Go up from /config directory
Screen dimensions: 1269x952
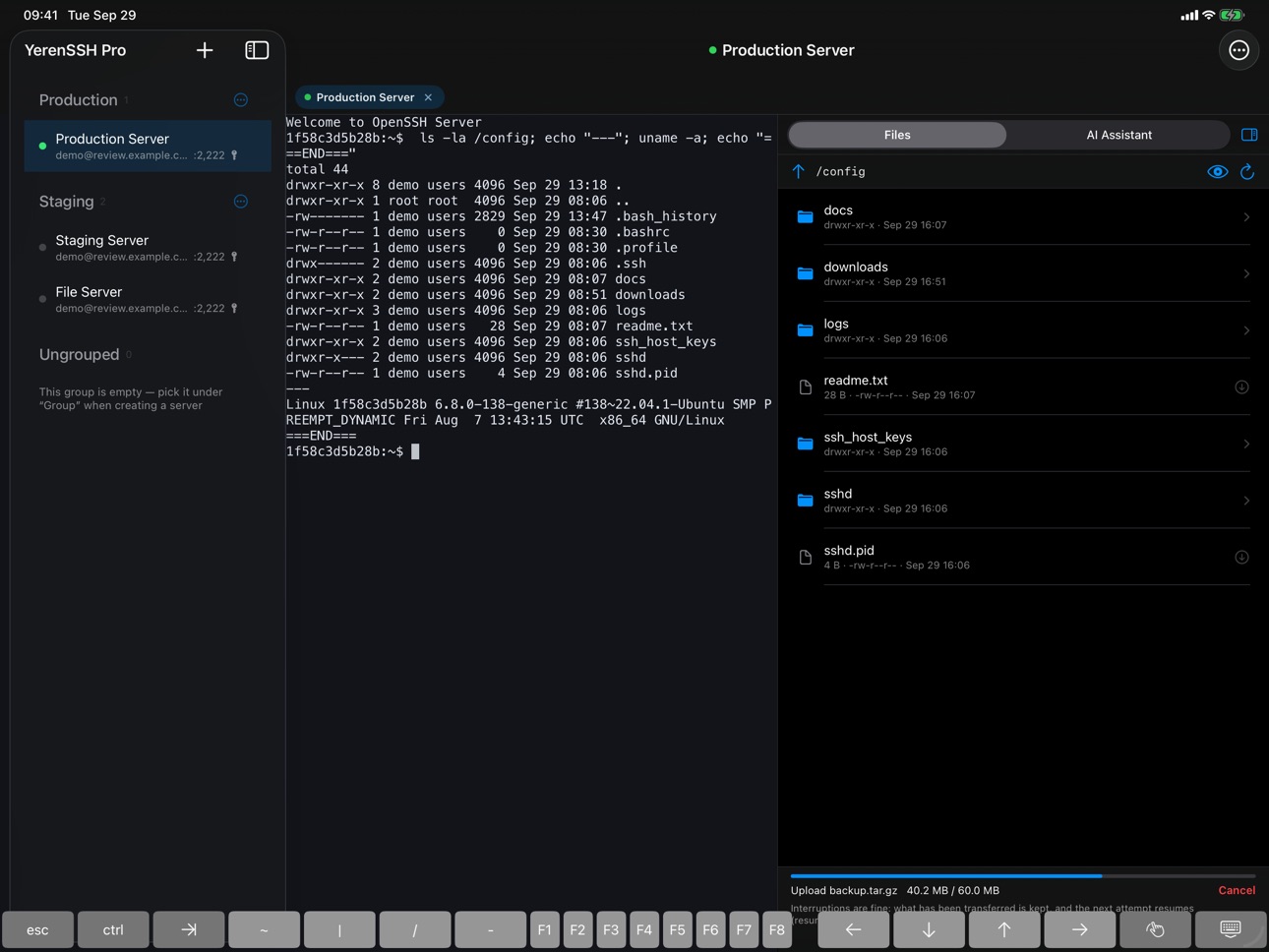click(798, 171)
